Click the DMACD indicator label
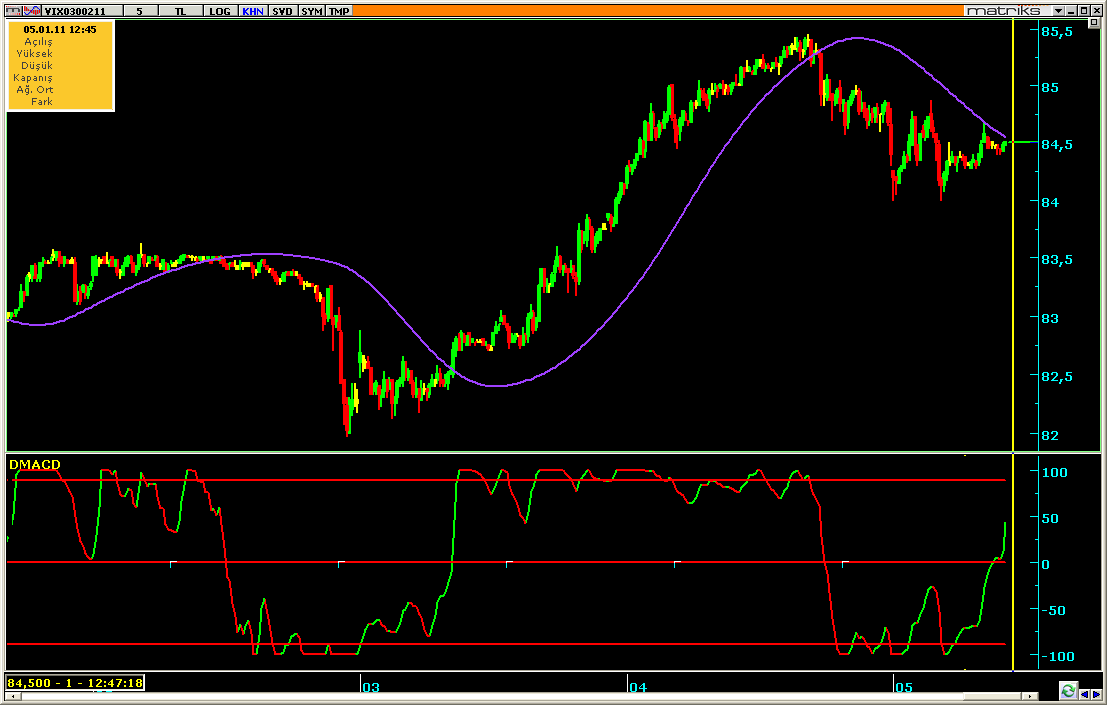The height and width of the screenshot is (705, 1107). coord(34,464)
